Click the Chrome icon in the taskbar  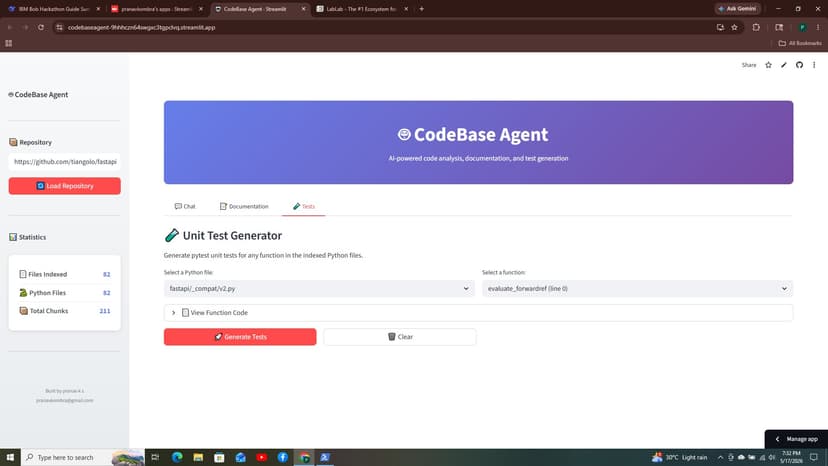coord(304,458)
